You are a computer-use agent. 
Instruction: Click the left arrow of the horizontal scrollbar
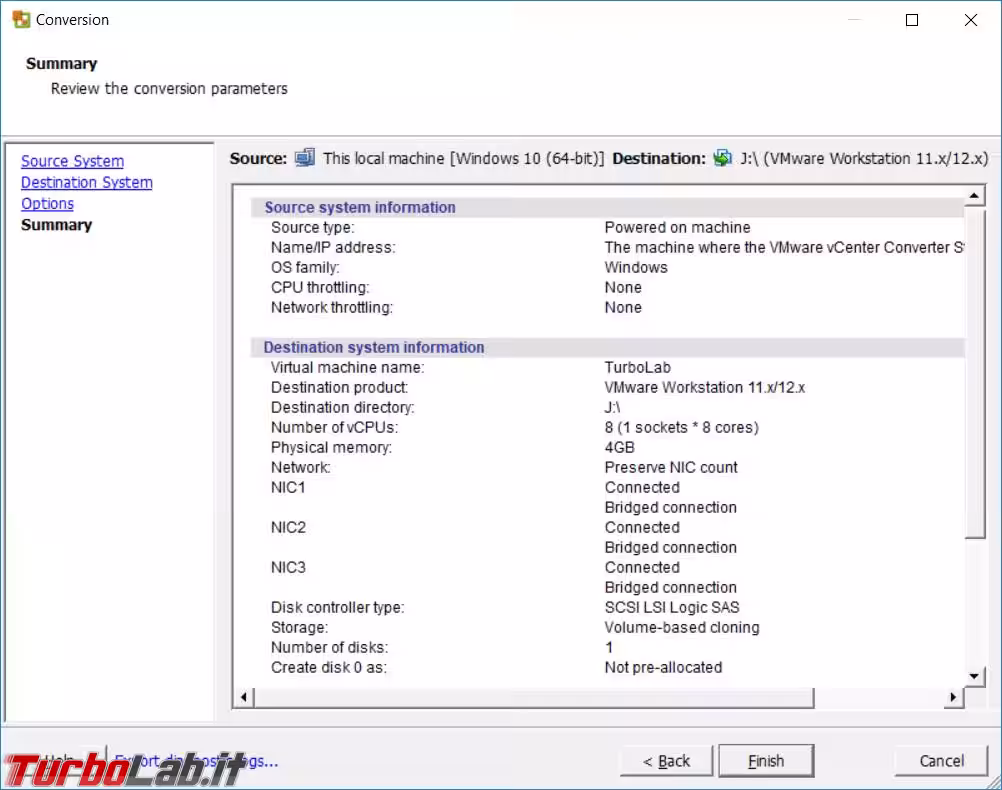[243, 697]
